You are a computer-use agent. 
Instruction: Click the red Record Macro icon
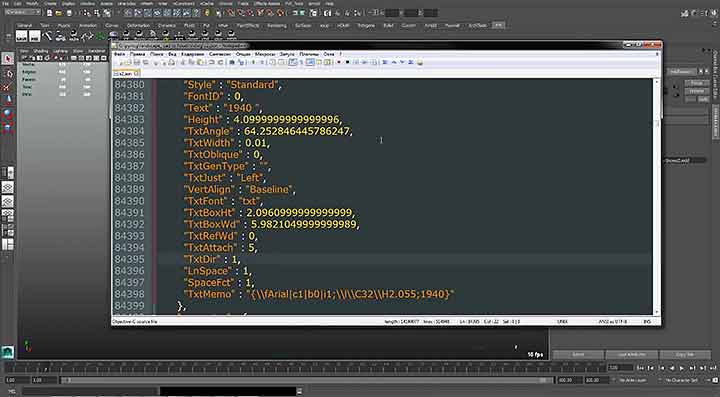[x=339, y=62]
